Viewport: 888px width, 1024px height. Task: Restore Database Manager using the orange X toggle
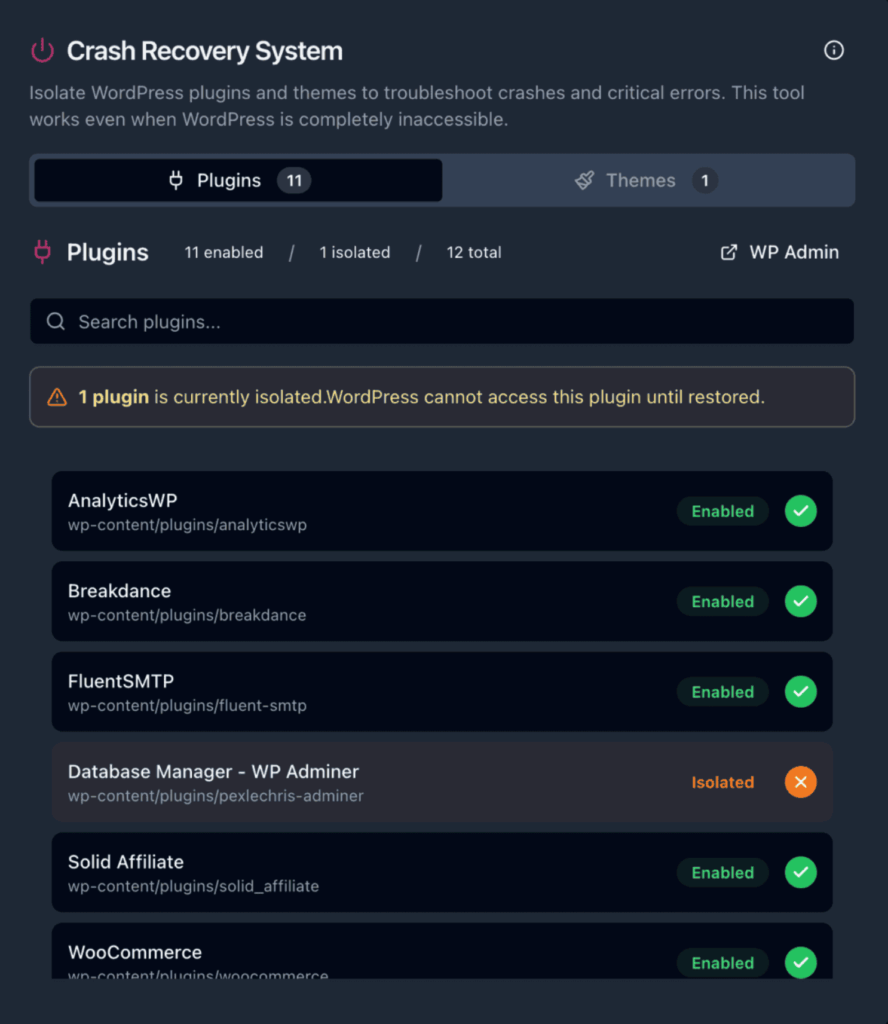pos(800,782)
